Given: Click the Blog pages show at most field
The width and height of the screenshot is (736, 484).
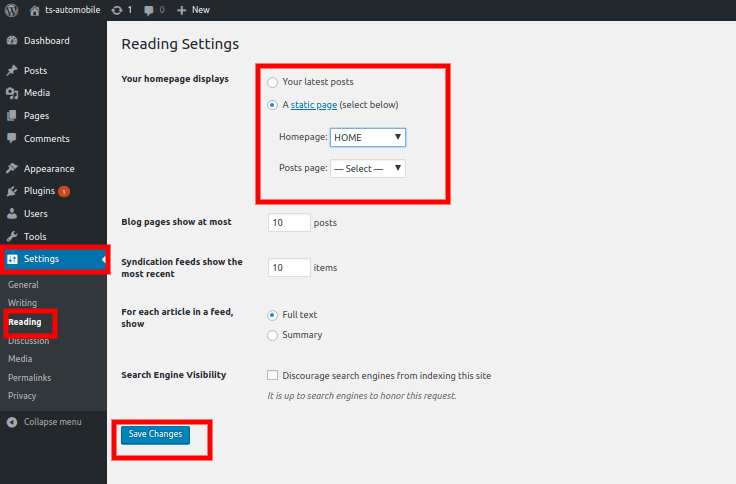Looking at the screenshot, I should tap(289, 223).
